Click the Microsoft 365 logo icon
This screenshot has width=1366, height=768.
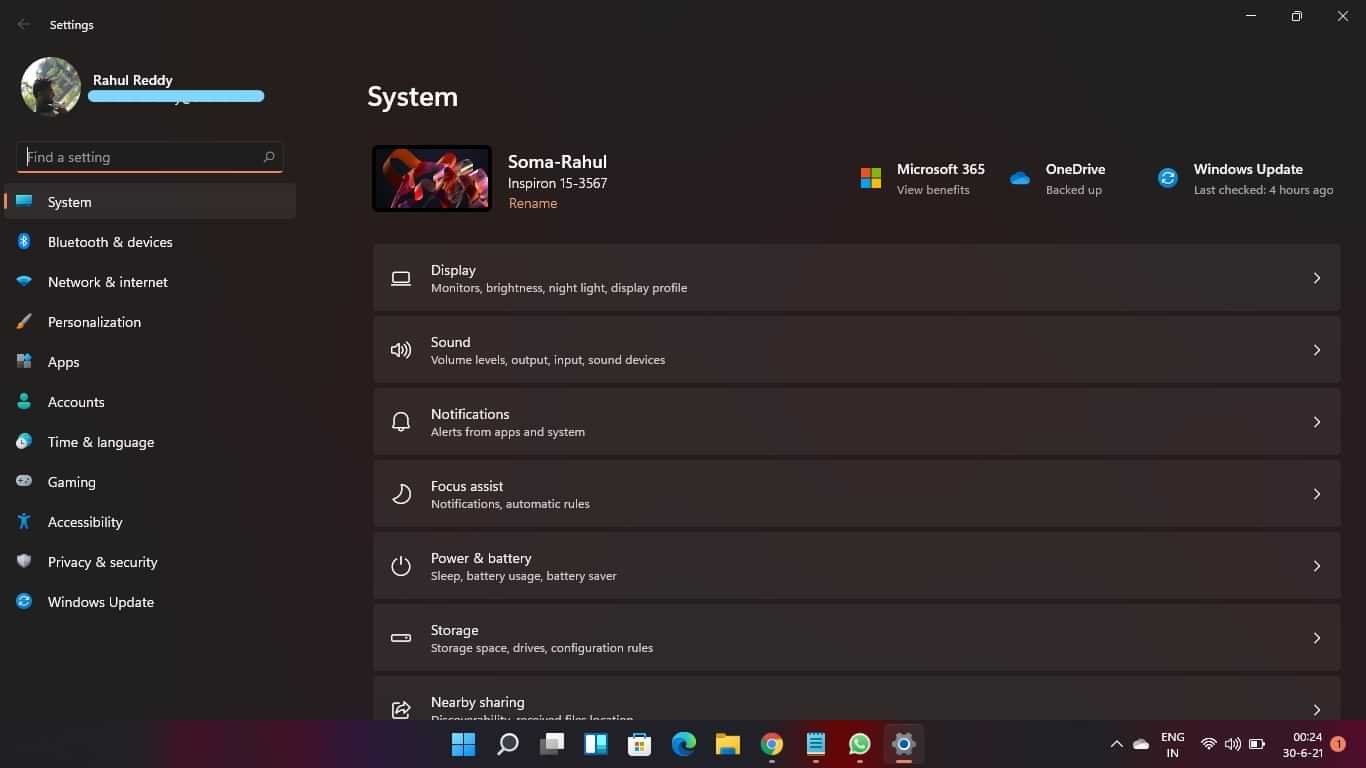(x=871, y=178)
